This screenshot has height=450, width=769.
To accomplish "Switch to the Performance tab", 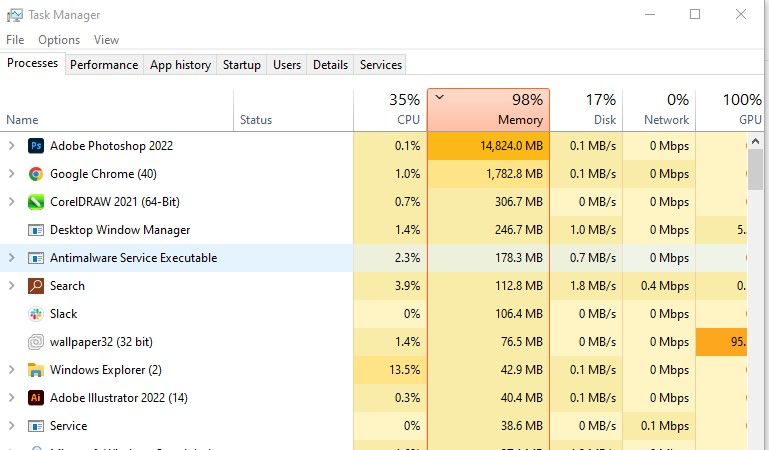I will coord(104,65).
